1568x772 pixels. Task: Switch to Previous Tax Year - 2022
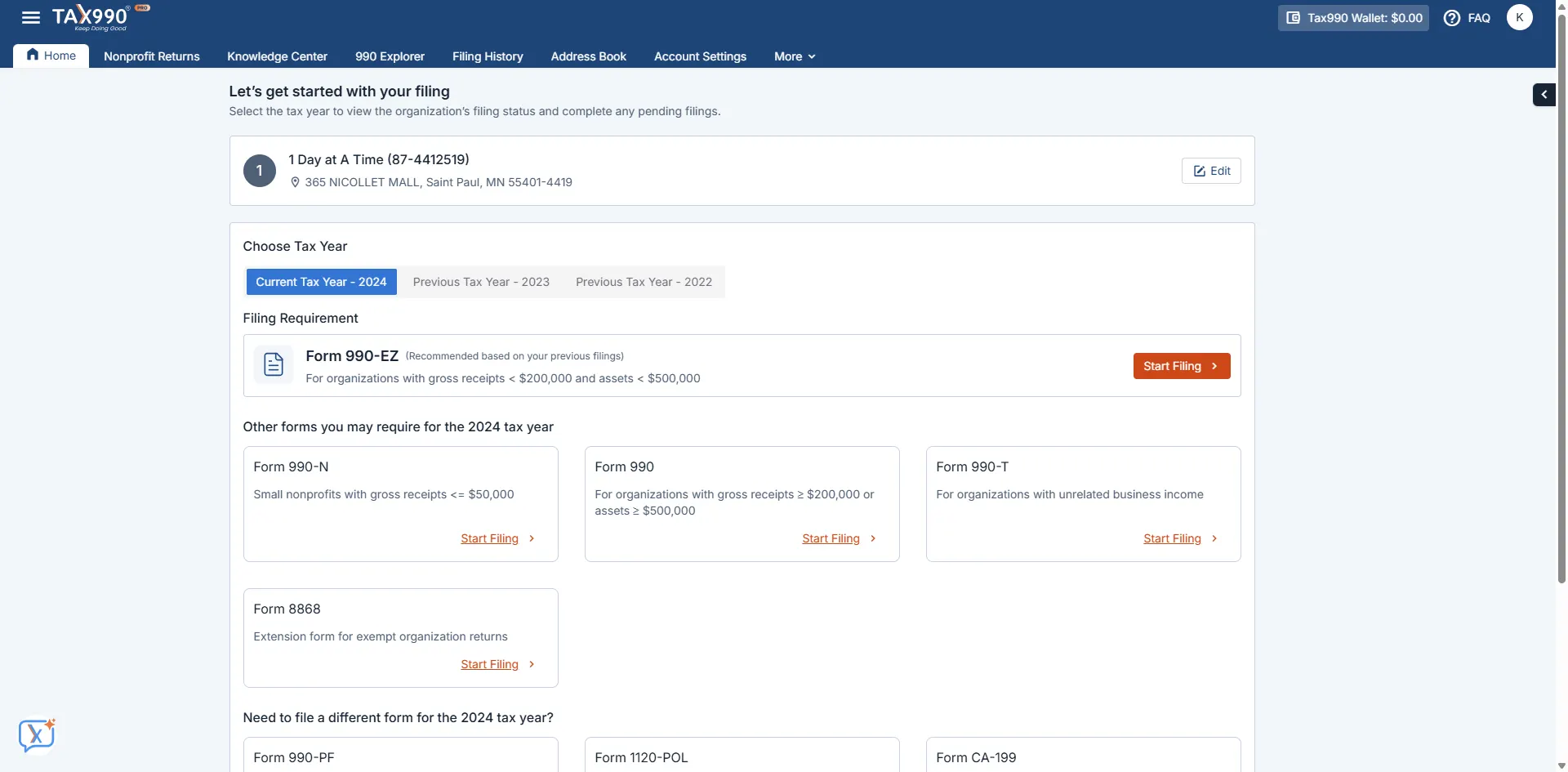644,282
